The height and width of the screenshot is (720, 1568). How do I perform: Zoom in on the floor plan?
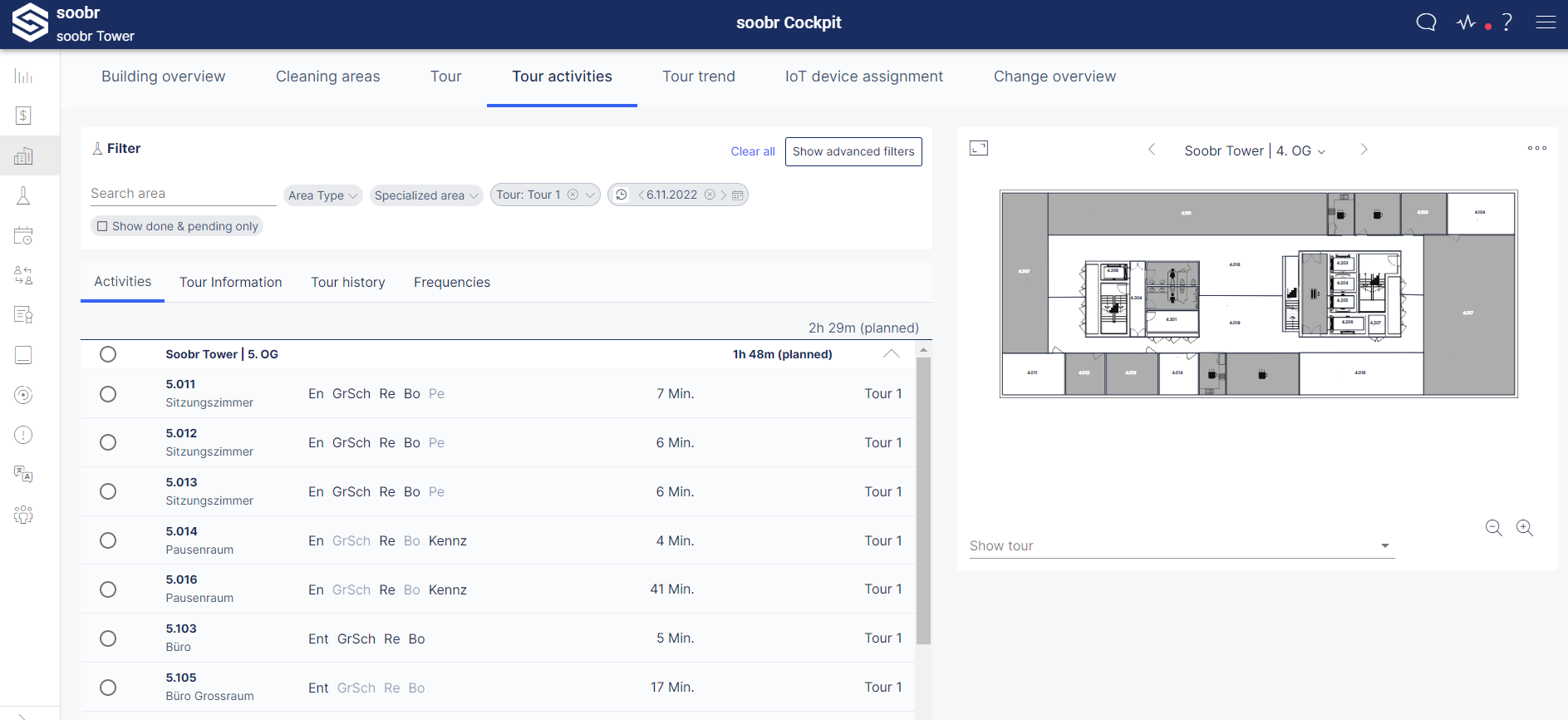(x=1525, y=528)
